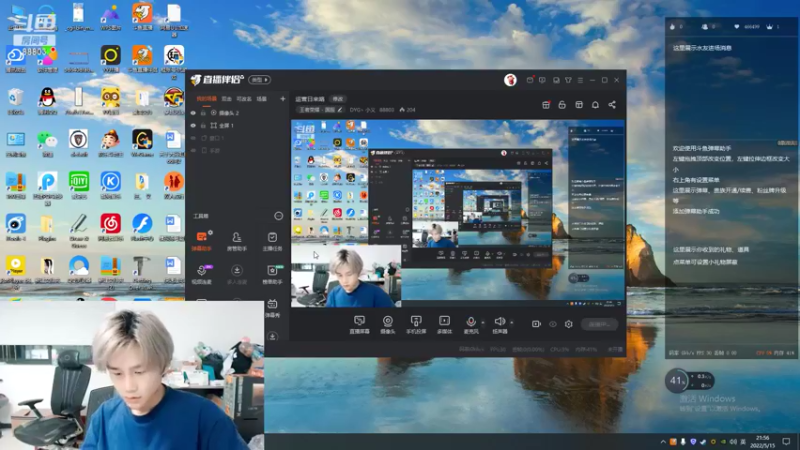Switch to the 我的场景 scene tab
Viewport: 800px width, 450px height.
pos(207,99)
